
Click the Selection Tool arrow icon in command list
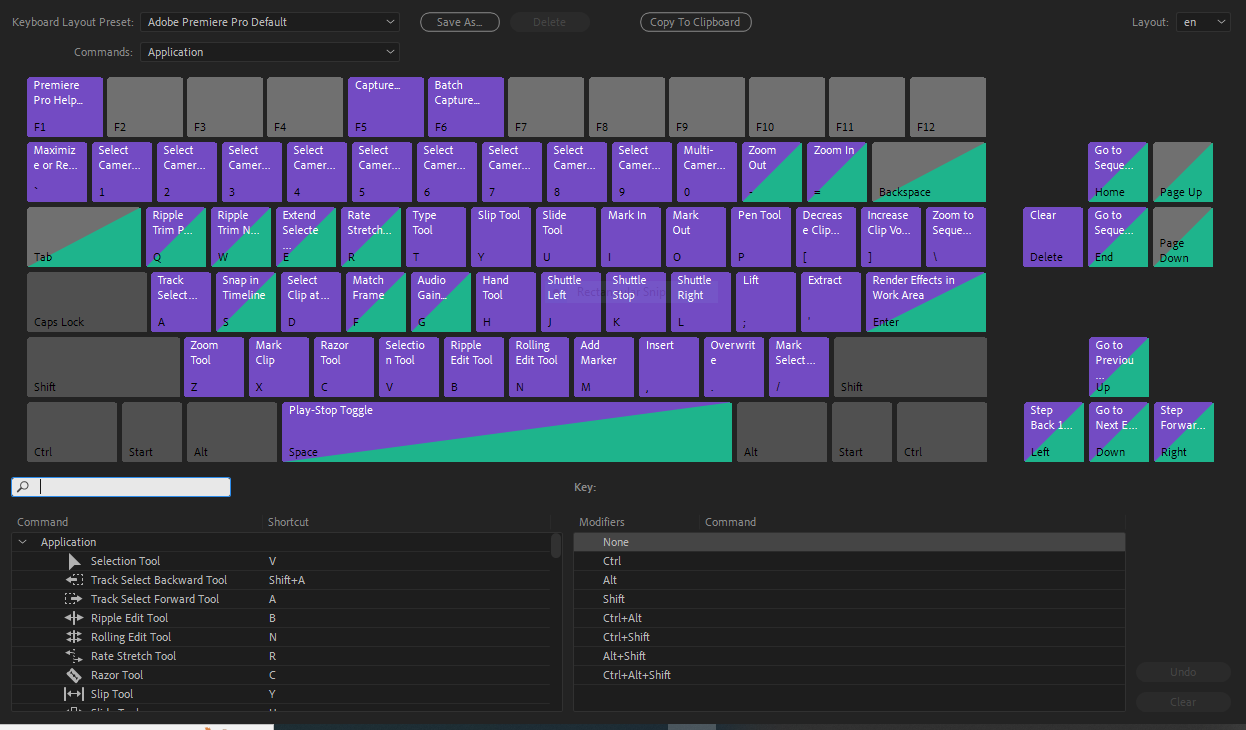click(74, 561)
